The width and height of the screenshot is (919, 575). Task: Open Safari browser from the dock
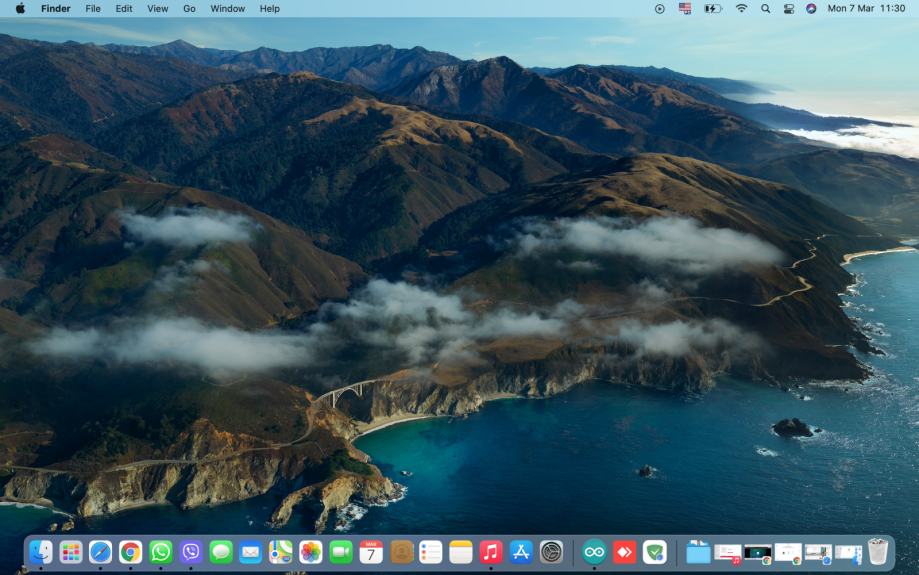pyautogui.click(x=101, y=552)
